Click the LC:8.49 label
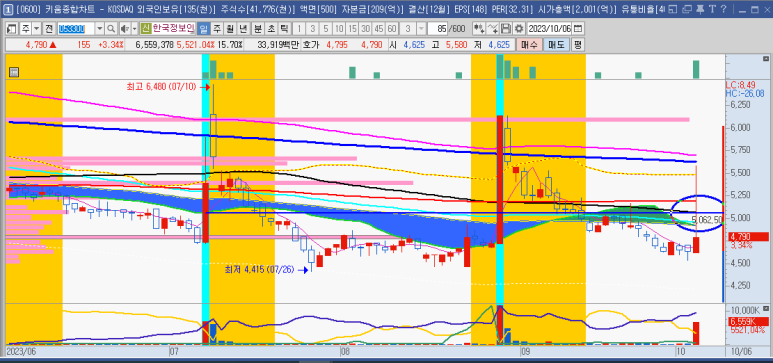 [x=741, y=86]
